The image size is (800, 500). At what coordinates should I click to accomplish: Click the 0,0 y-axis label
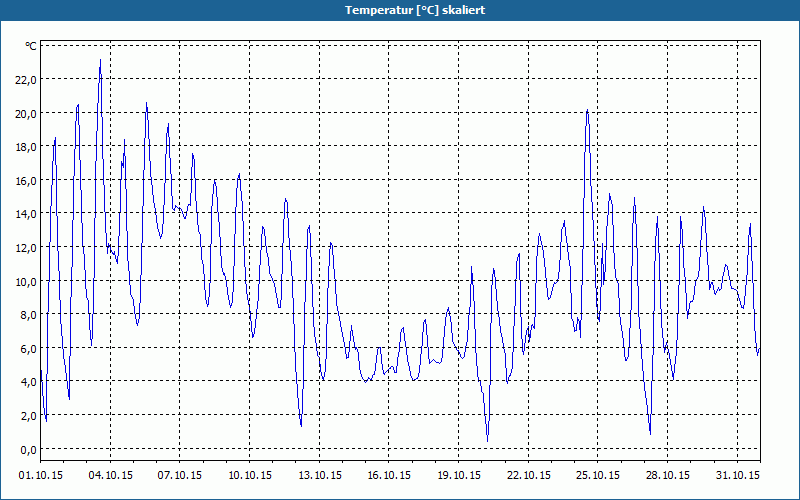coord(28,449)
